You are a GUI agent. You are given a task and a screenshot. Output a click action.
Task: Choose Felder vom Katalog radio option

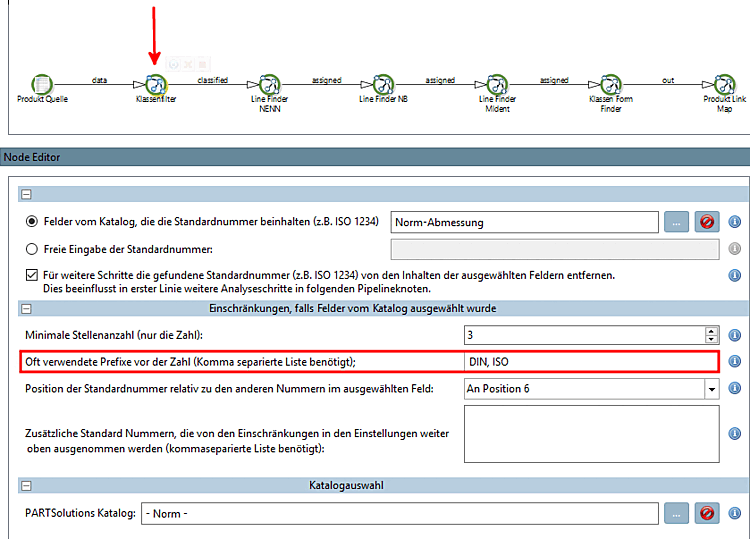click(x=32, y=221)
